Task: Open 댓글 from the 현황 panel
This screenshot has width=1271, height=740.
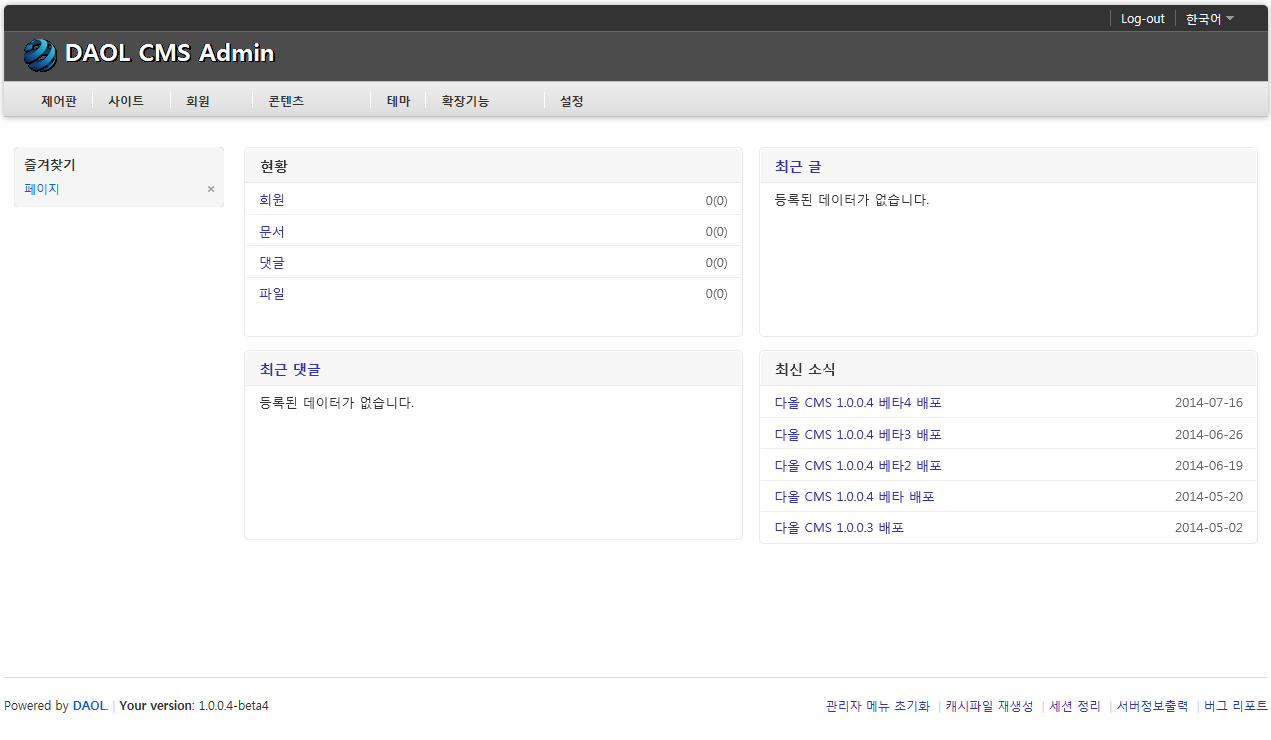Action: pyautogui.click(x=271, y=262)
